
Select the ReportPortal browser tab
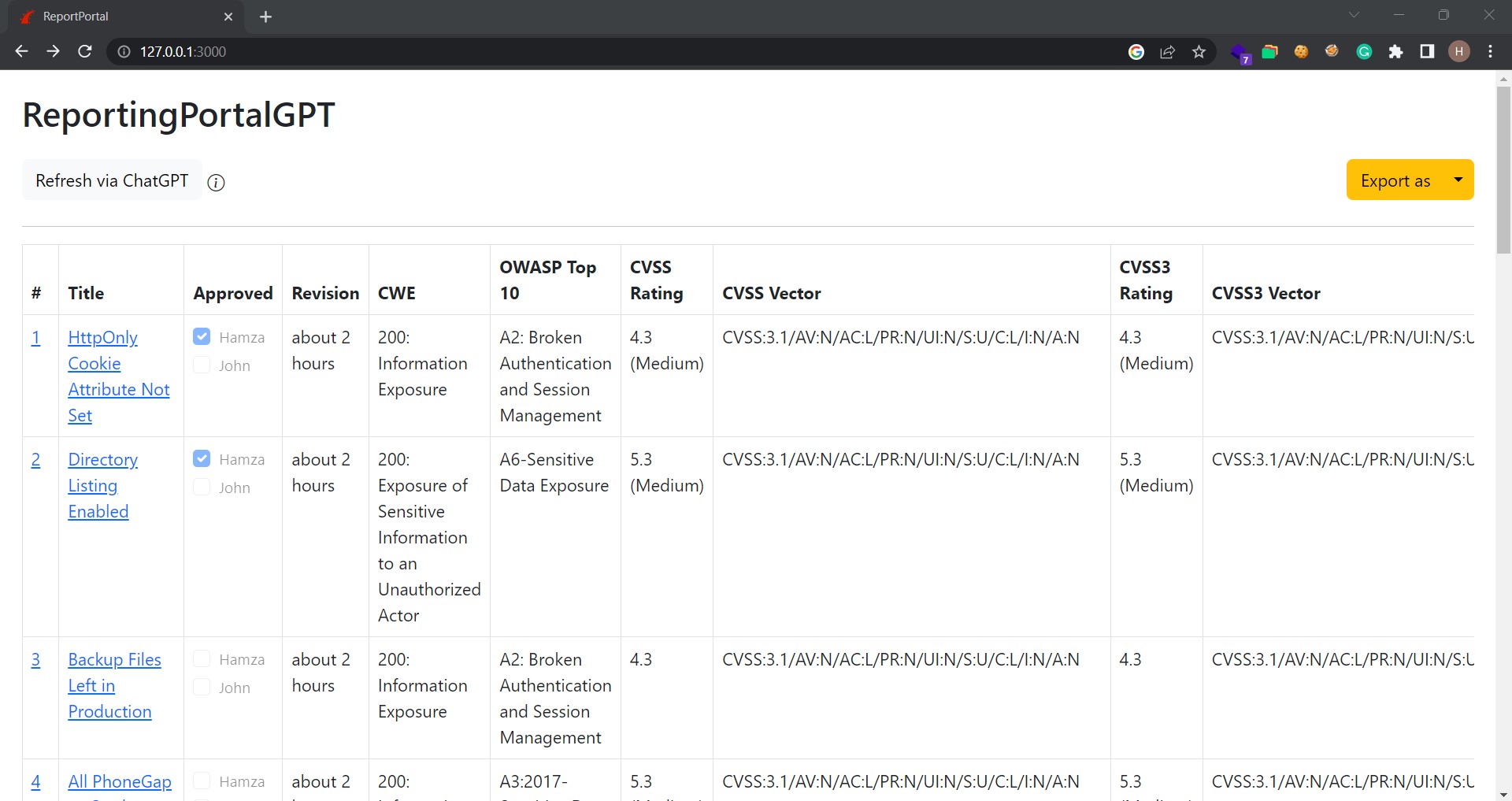[x=126, y=17]
